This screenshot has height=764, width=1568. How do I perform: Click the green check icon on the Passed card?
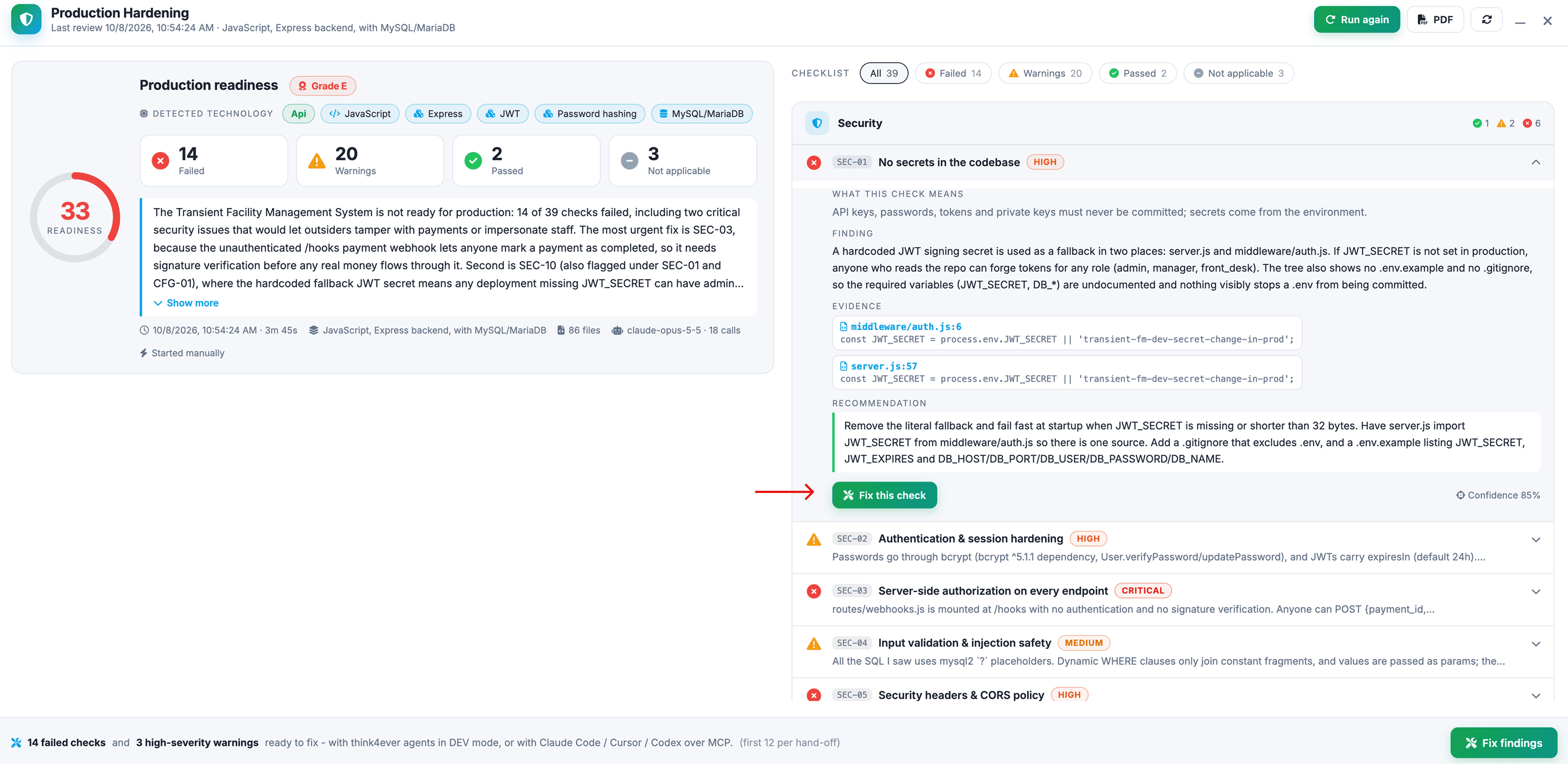(473, 161)
